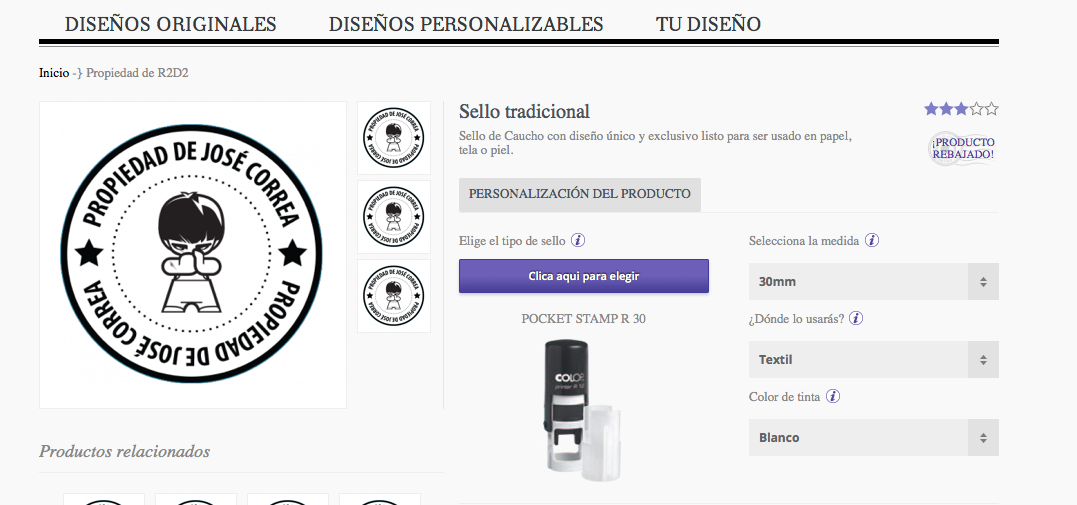Click info icon beside ¿Dónde lo usarás?
The width and height of the screenshot is (1077, 505).
(x=856, y=319)
